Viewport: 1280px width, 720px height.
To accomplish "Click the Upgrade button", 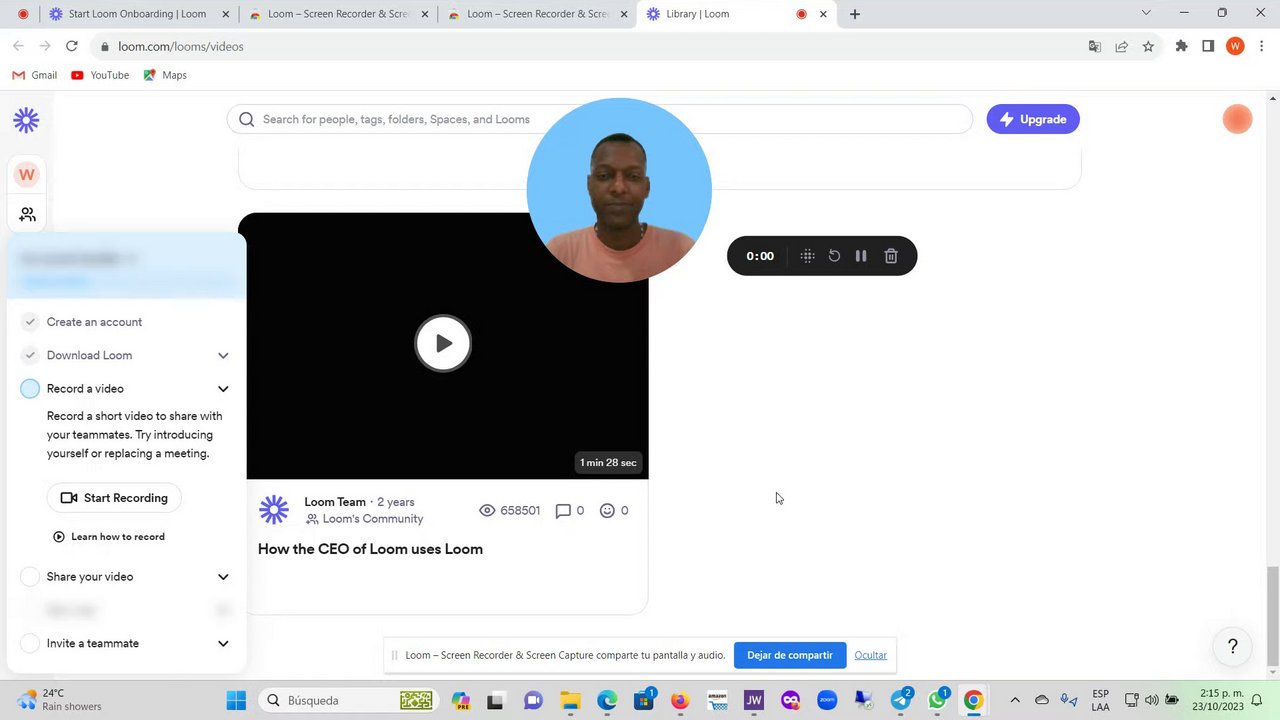I will pyautogui.click(x=1033, y=119).
